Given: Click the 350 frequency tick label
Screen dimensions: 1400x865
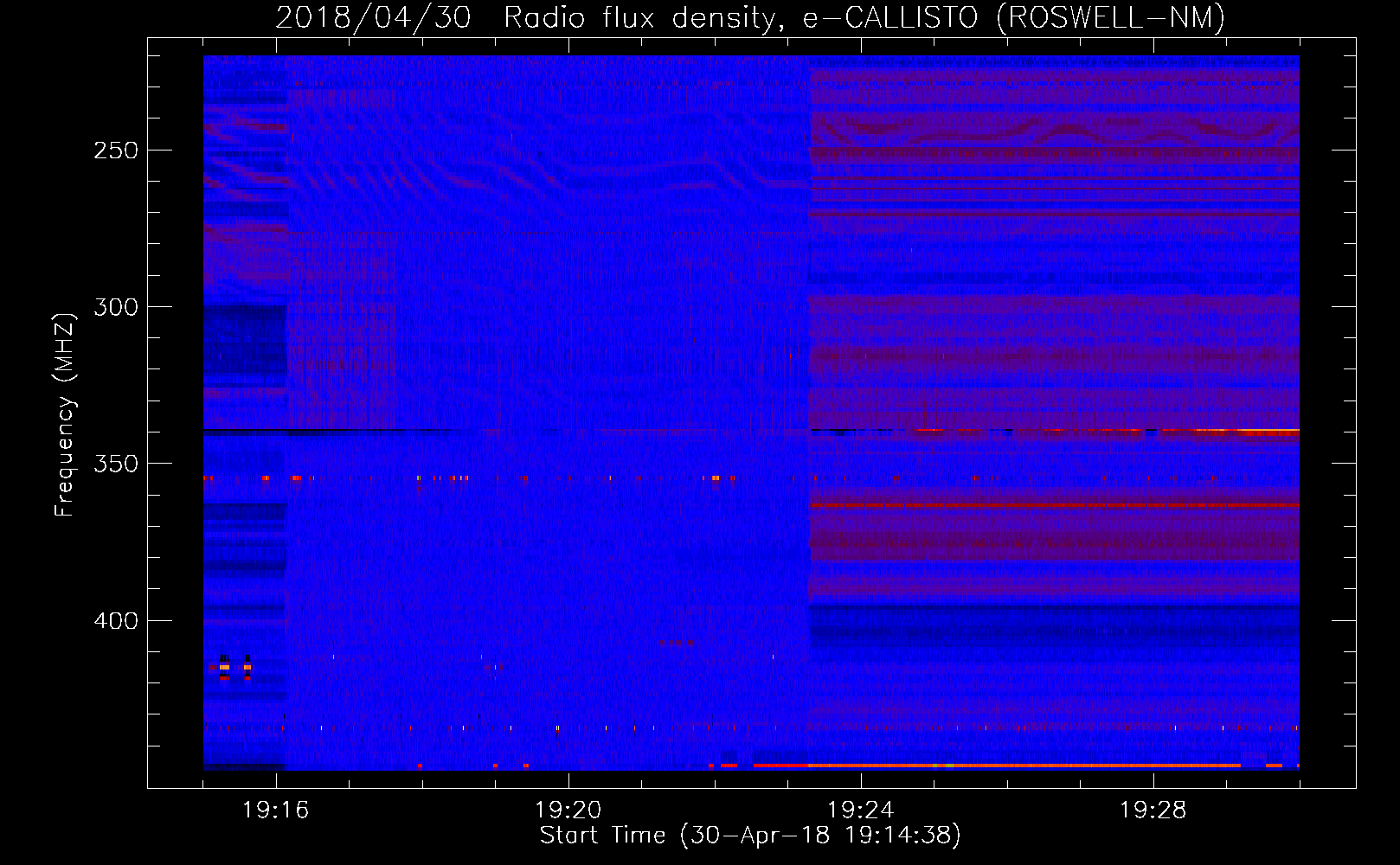Looking at the screenshot, I should [x=116, y=464].
